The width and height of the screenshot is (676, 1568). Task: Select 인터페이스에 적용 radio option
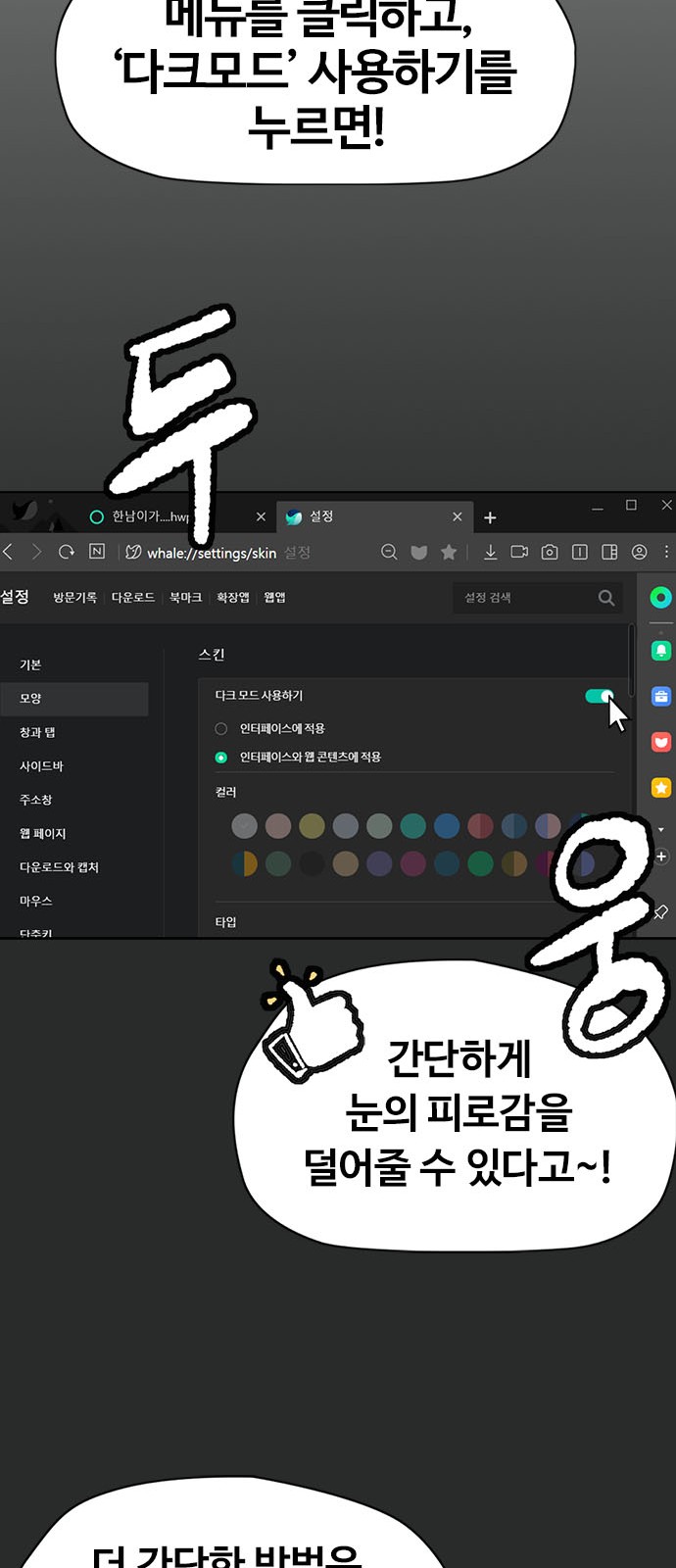tap(221, 728)
